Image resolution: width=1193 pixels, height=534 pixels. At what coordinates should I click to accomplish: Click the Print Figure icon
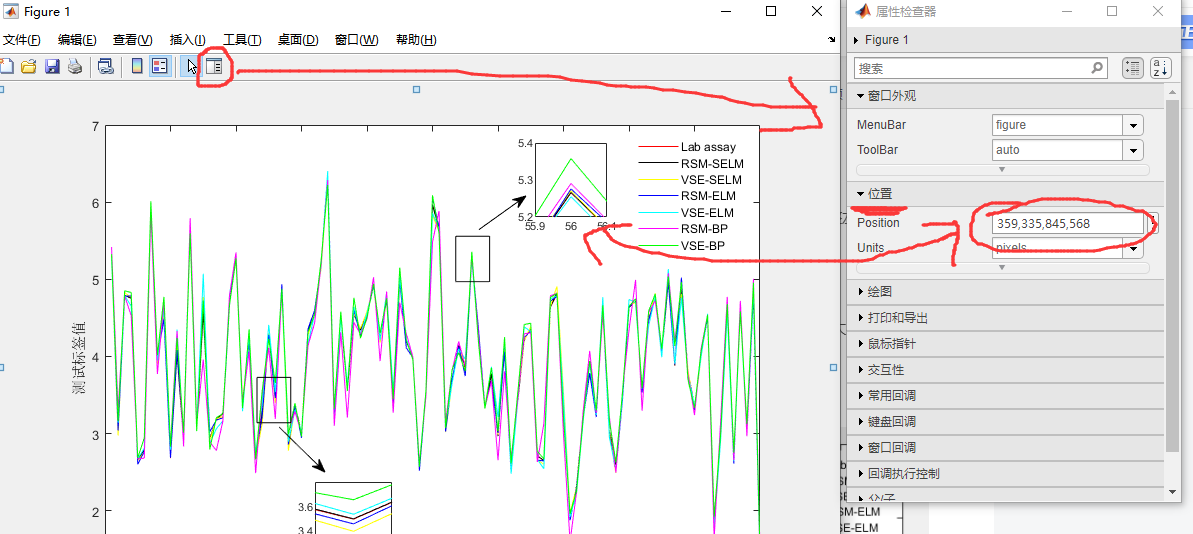coord(75,67)
